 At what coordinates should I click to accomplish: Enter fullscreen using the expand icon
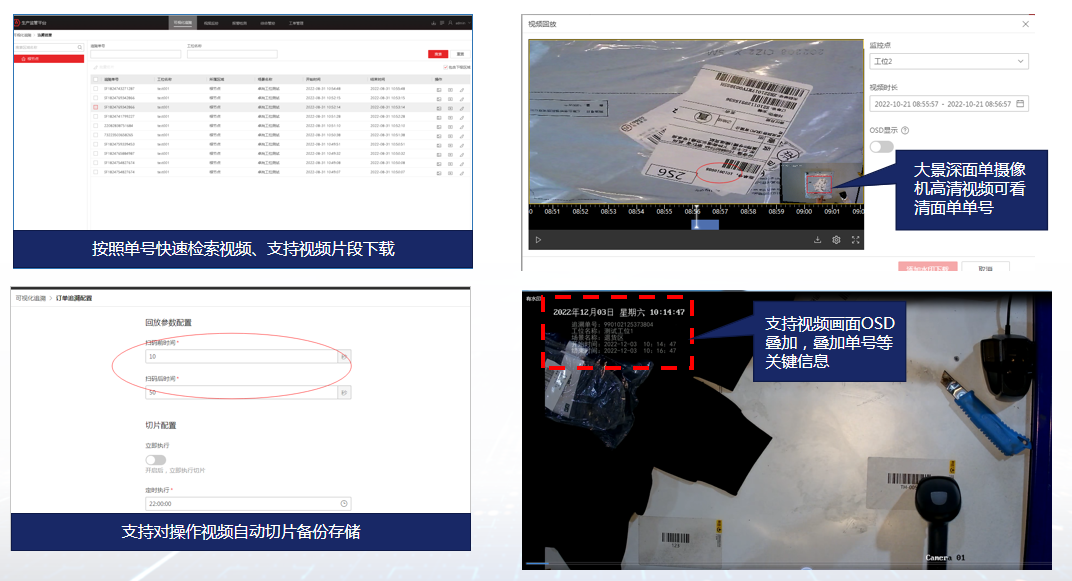855,240
